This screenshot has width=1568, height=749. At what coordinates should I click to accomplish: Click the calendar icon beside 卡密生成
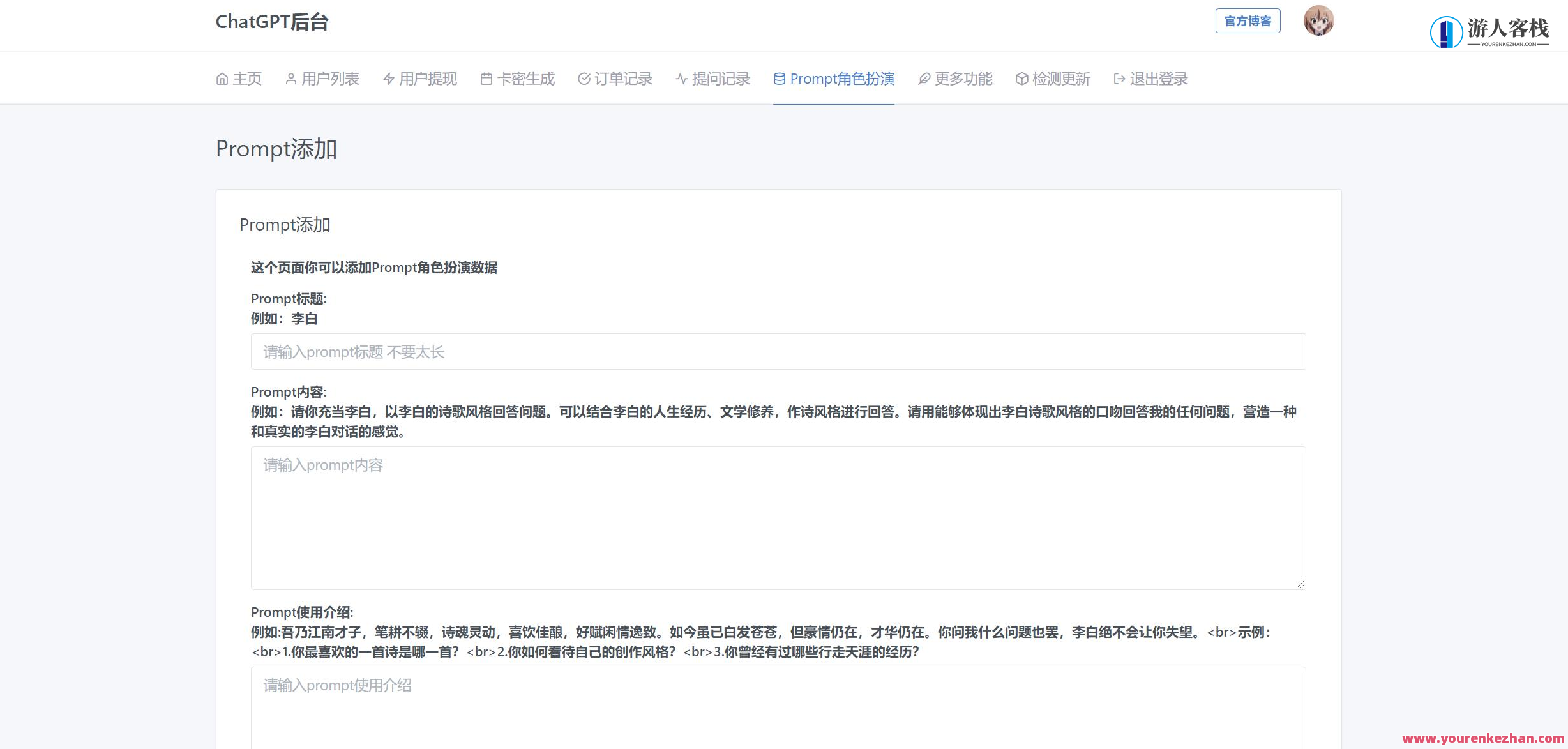pos(485,79)
